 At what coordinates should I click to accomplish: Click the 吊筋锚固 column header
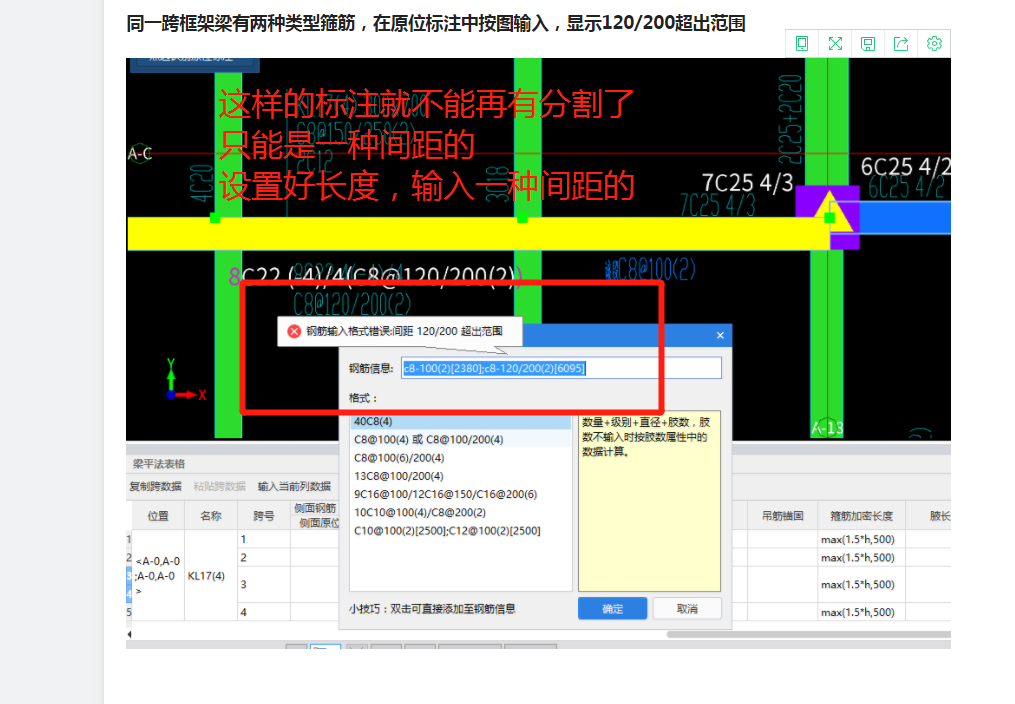(783, 516)
